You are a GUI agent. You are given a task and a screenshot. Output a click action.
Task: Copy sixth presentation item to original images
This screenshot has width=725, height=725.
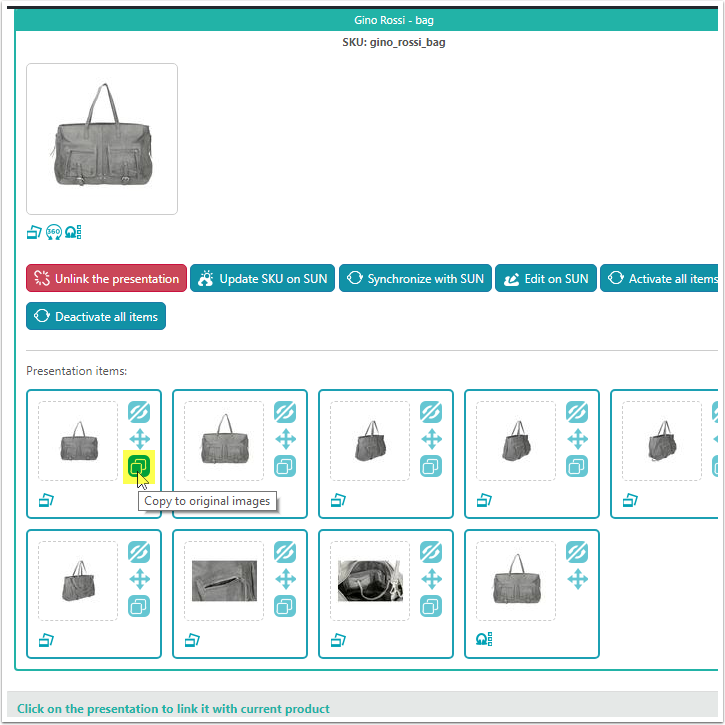(139, 606)
